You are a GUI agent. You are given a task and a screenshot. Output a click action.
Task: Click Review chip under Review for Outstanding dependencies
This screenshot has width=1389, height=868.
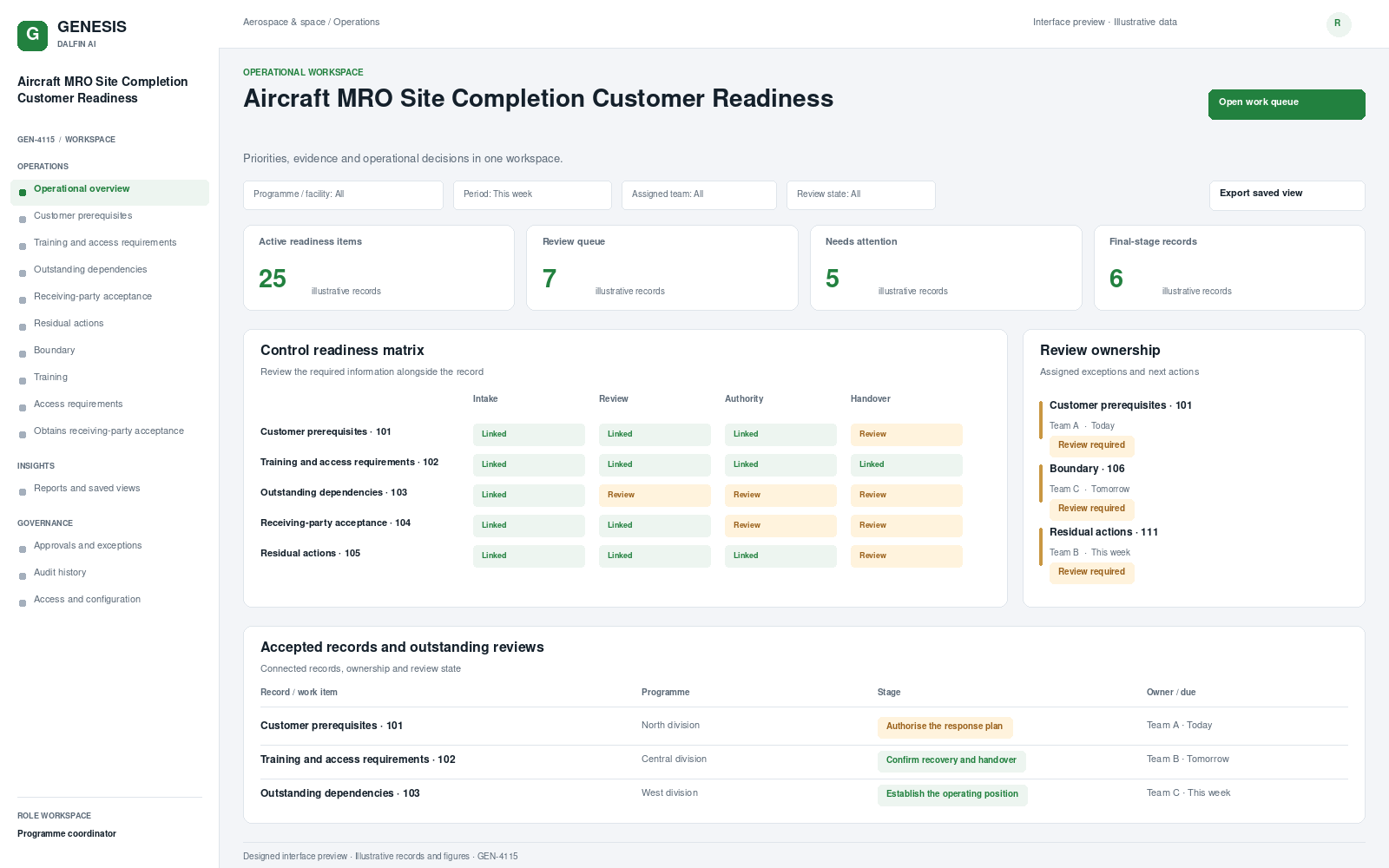tap(655, 496)
